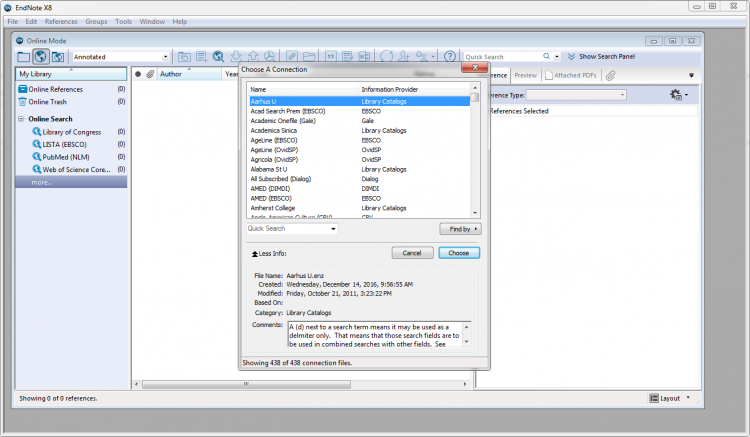Open EndNote Help question-mark icon
Viewport: 750px width, 437px height.
pyautogui.click(x=450, y=57)
